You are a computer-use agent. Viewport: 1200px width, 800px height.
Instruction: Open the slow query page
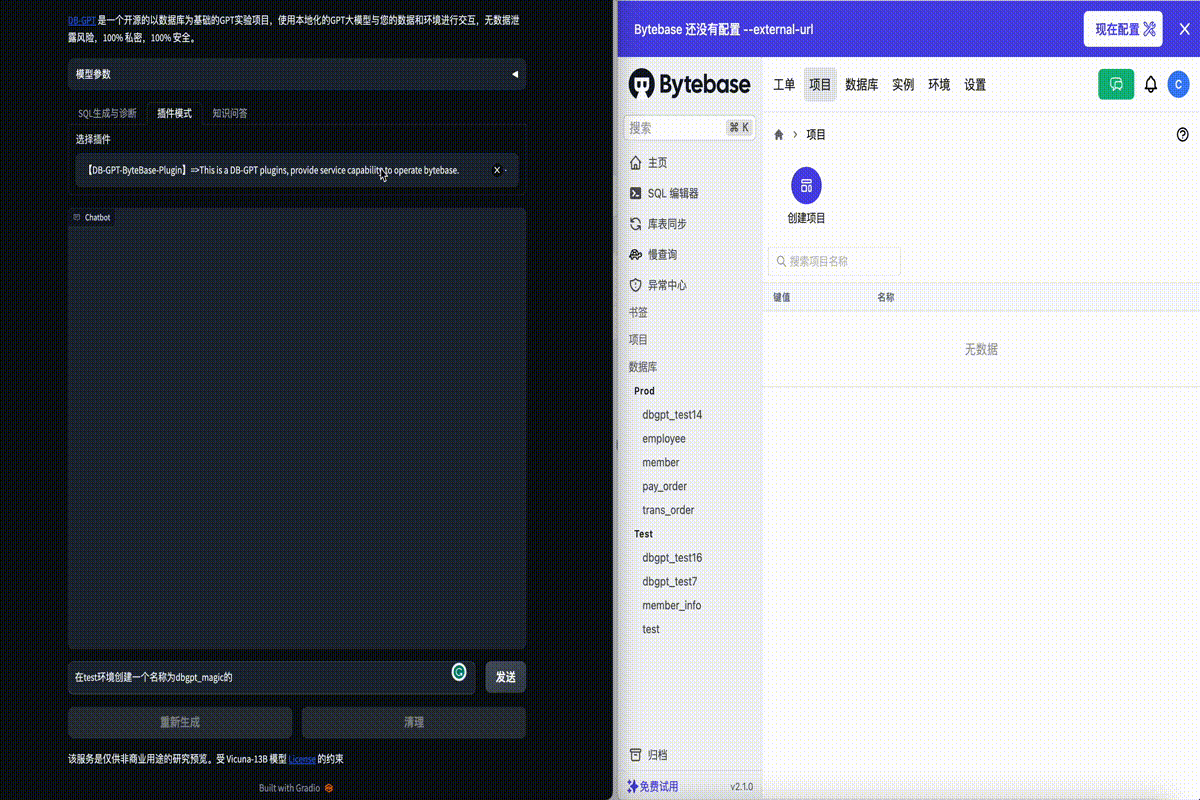[661, 255]
